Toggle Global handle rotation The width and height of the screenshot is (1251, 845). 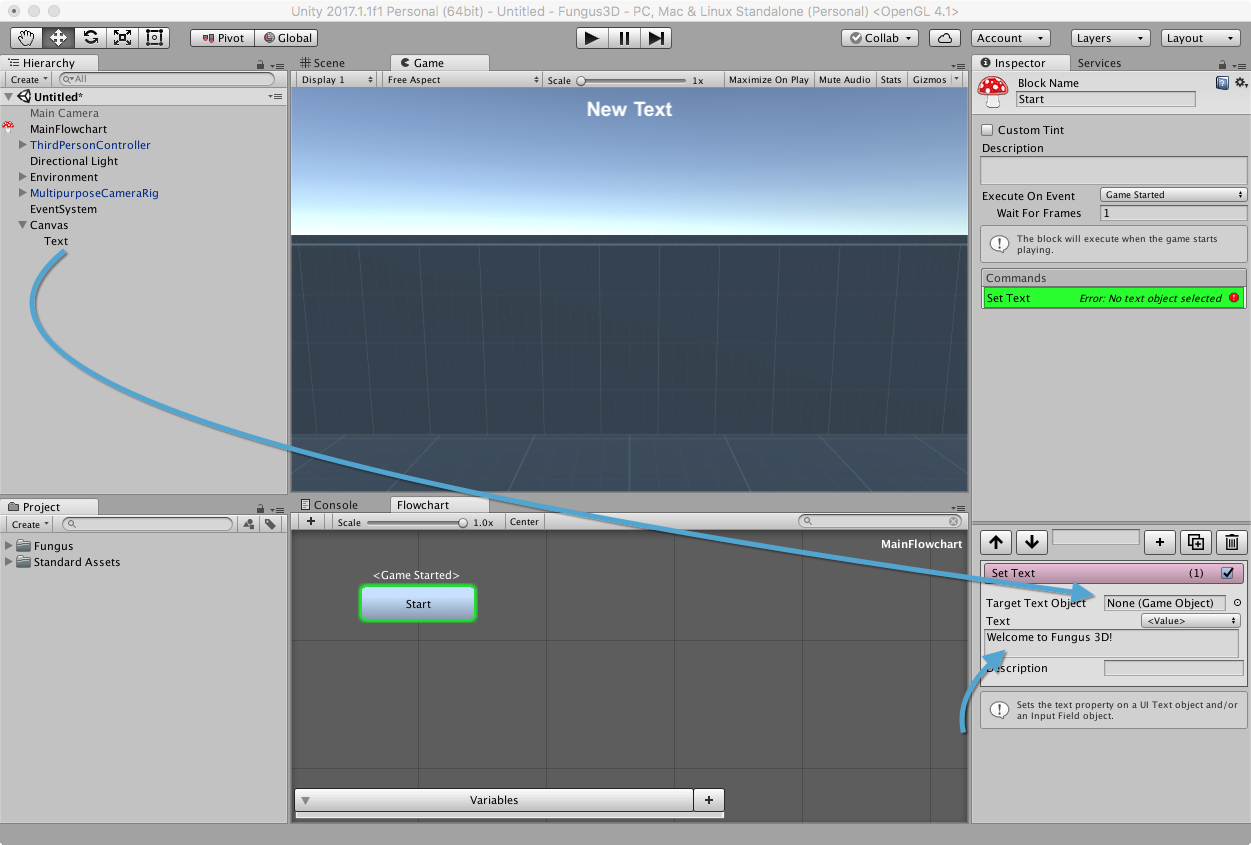click(286, 38)
